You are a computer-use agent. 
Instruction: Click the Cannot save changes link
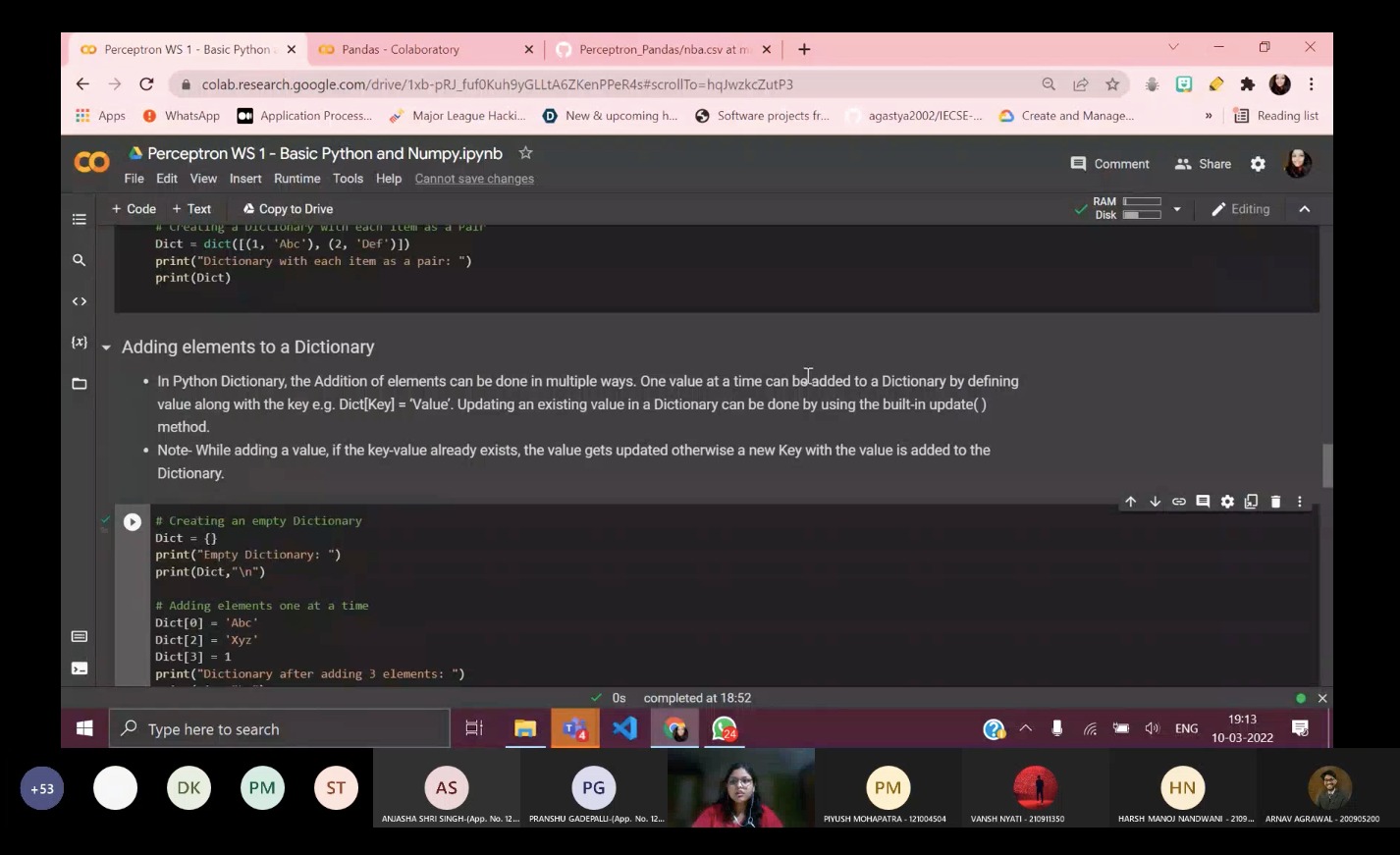474,179
